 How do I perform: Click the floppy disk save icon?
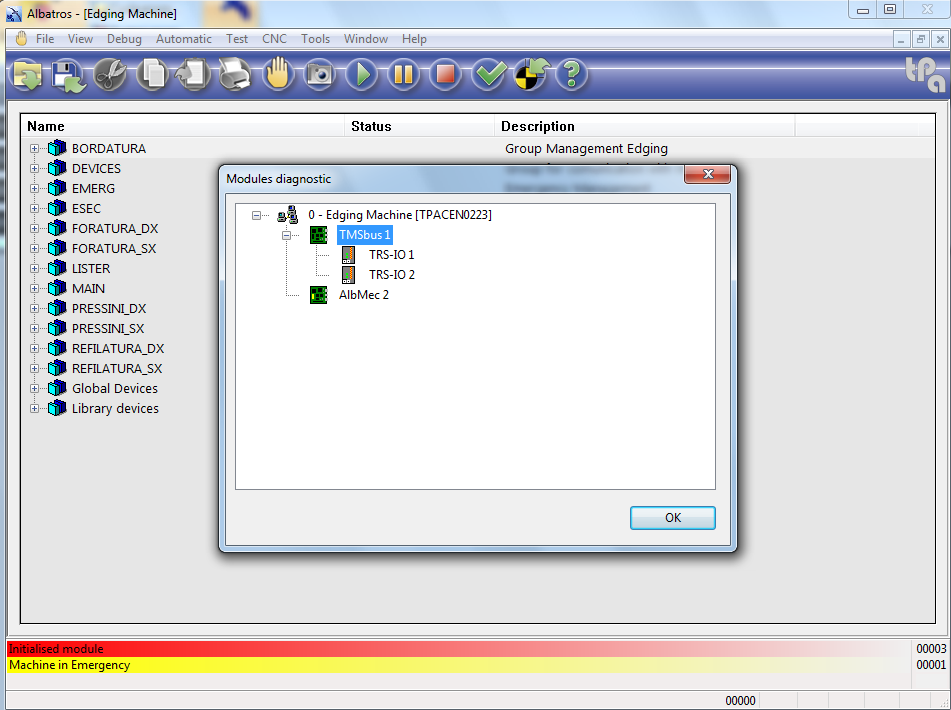click(x=68, y=75)
